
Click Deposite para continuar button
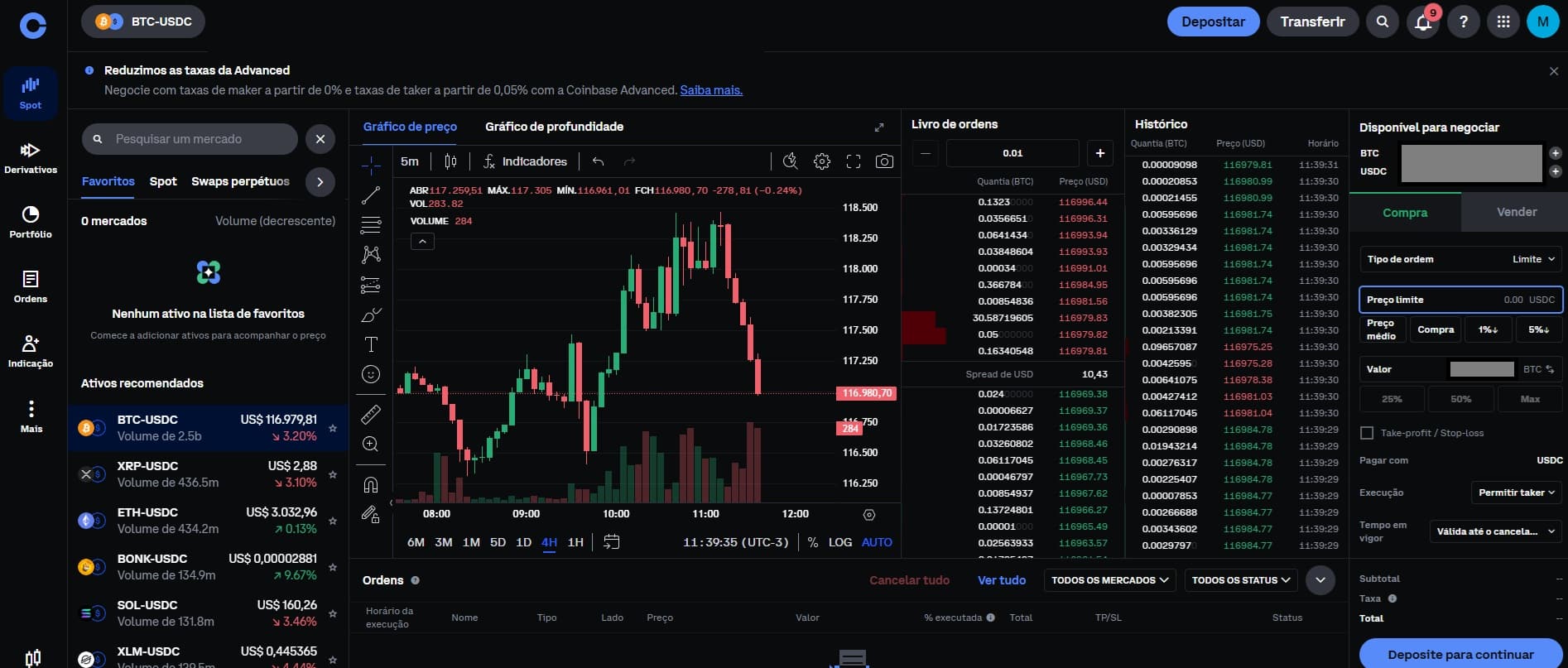1460,654
